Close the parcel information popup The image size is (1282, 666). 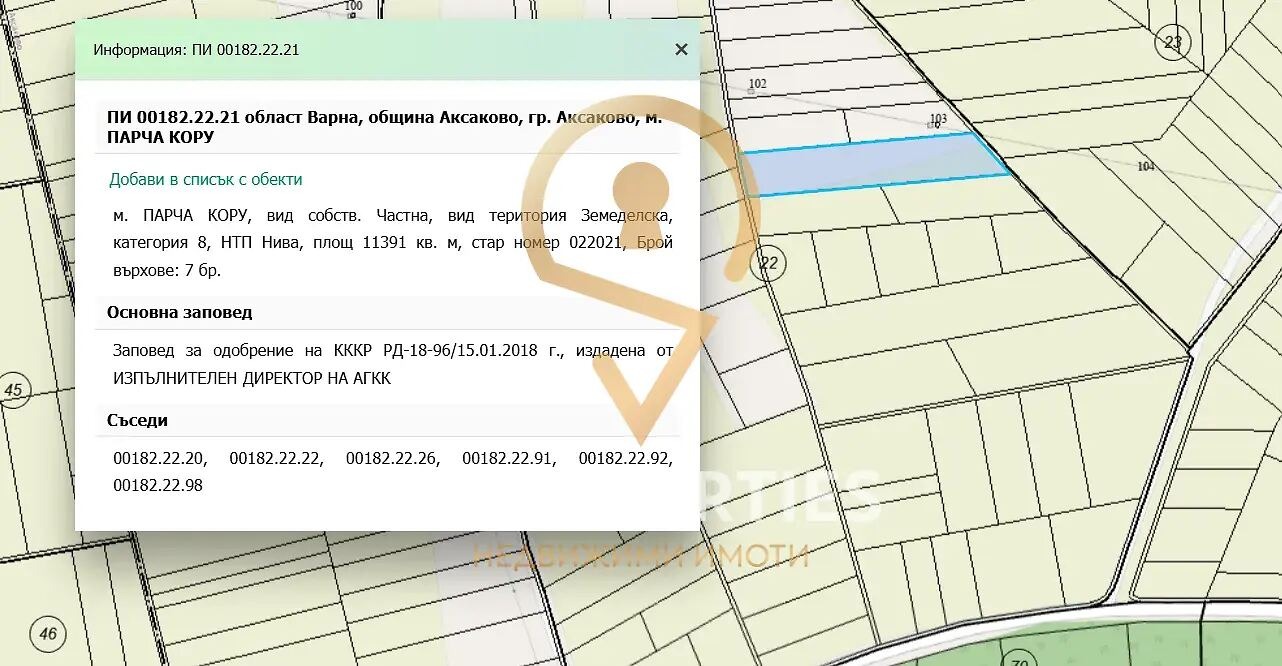point(681,49)
